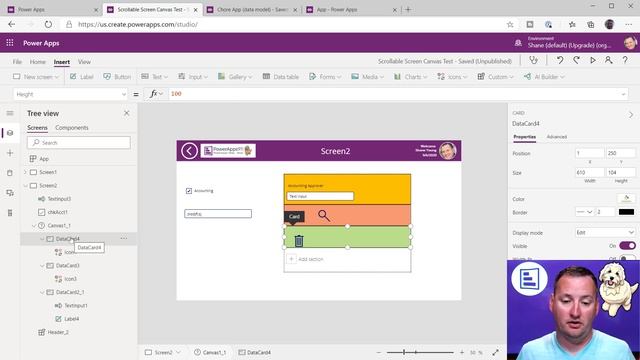This screenshot has height=360, width=640.
Task: Open the File menu
Action: (17, 62)
